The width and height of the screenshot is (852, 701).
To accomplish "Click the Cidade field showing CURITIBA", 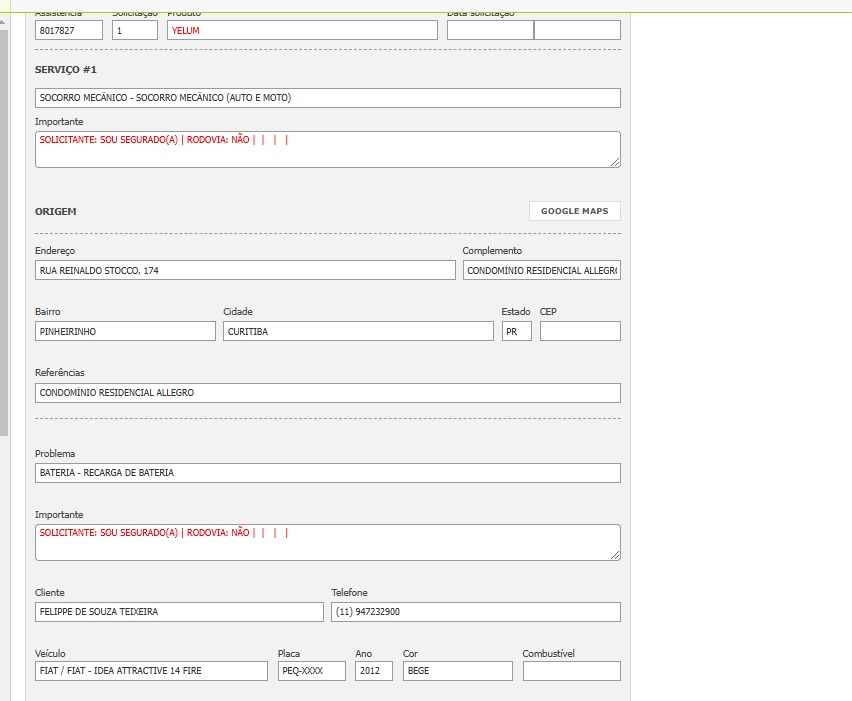I will [x=358, y=331].
